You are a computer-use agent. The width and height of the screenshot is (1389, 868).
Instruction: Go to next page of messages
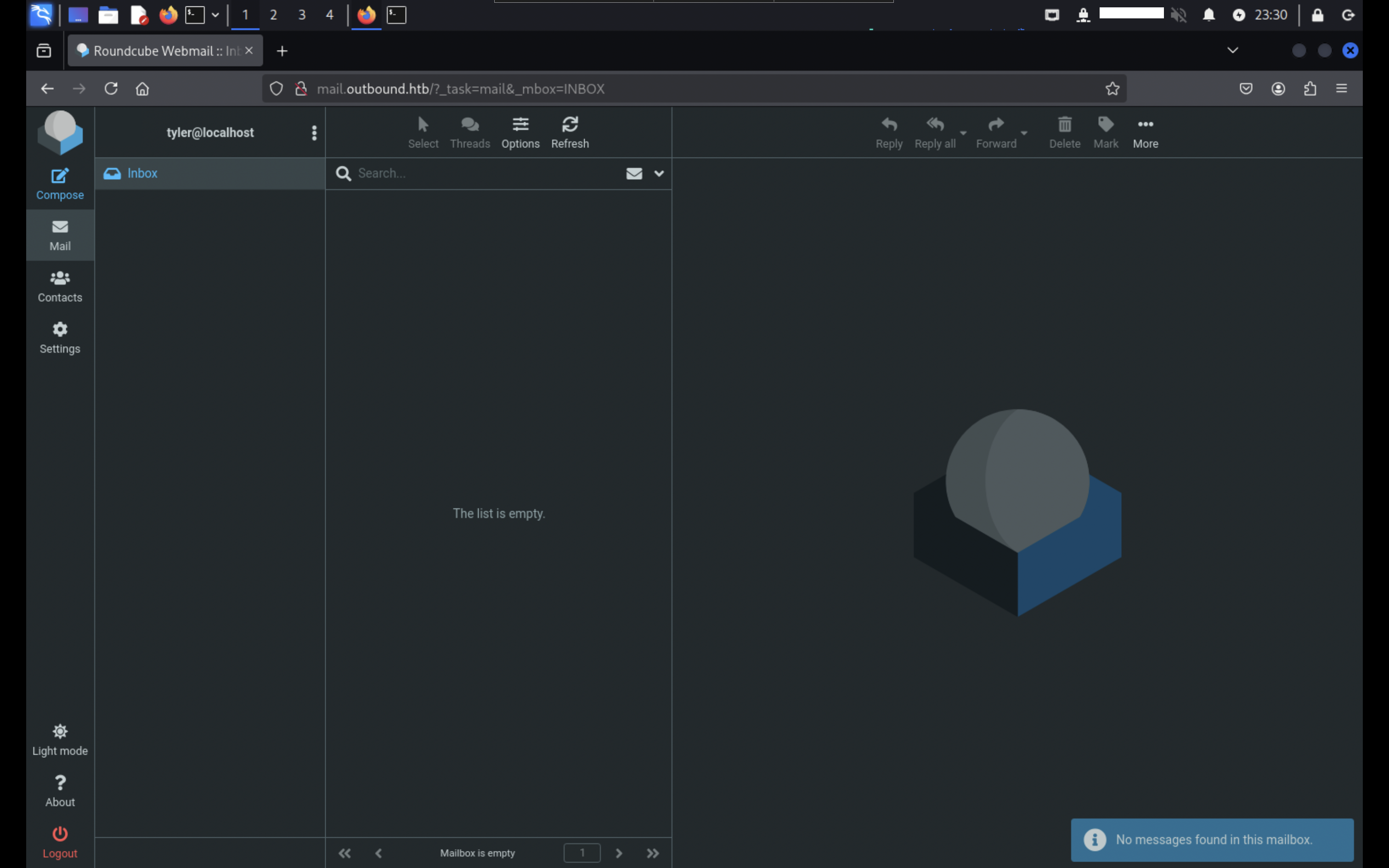[x=619, y=853]
